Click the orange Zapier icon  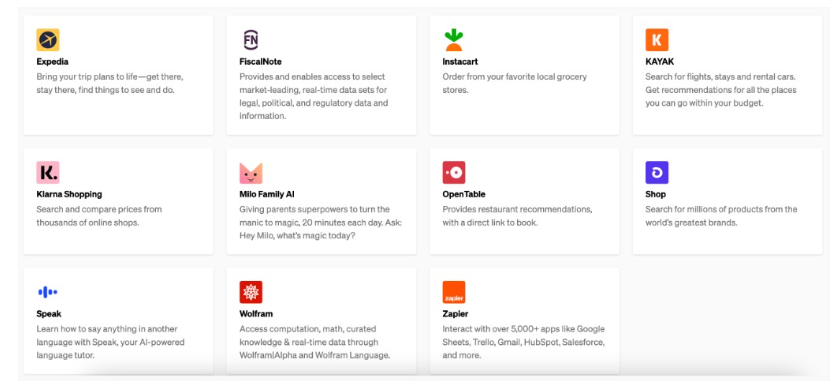click(454, 292)
